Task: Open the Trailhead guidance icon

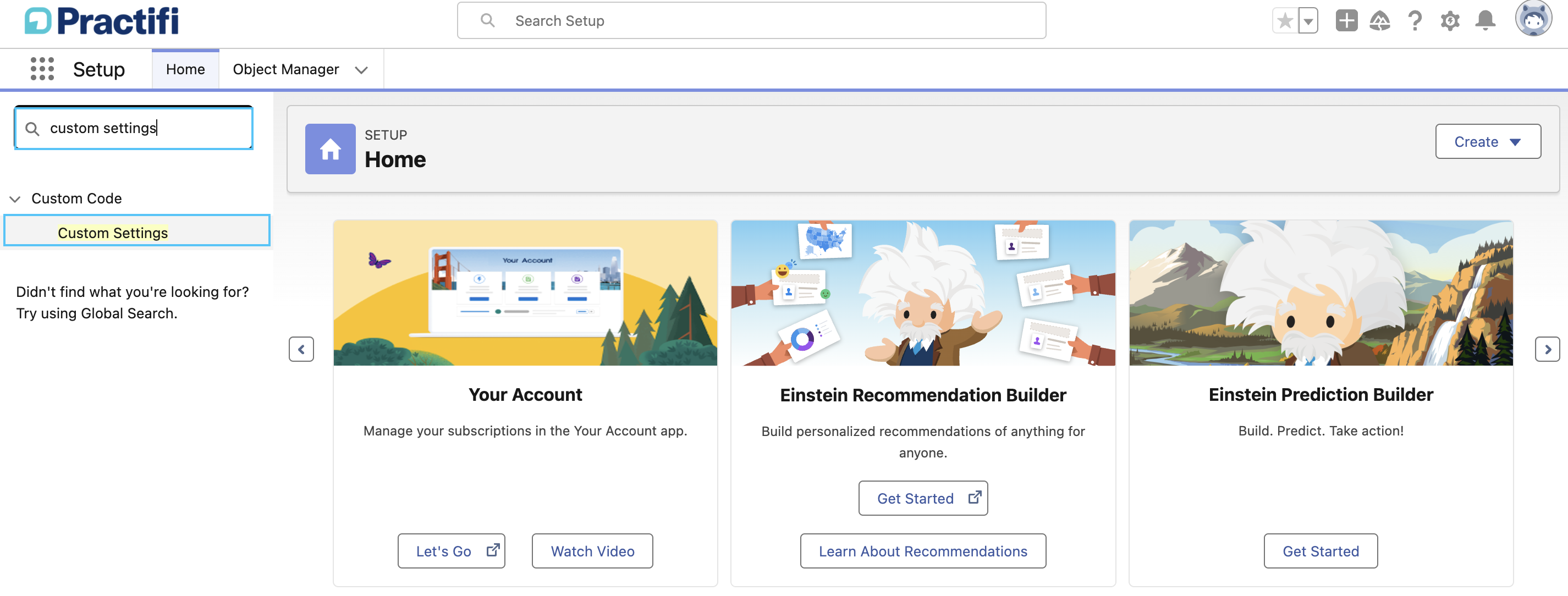Action: (1380, 21)
